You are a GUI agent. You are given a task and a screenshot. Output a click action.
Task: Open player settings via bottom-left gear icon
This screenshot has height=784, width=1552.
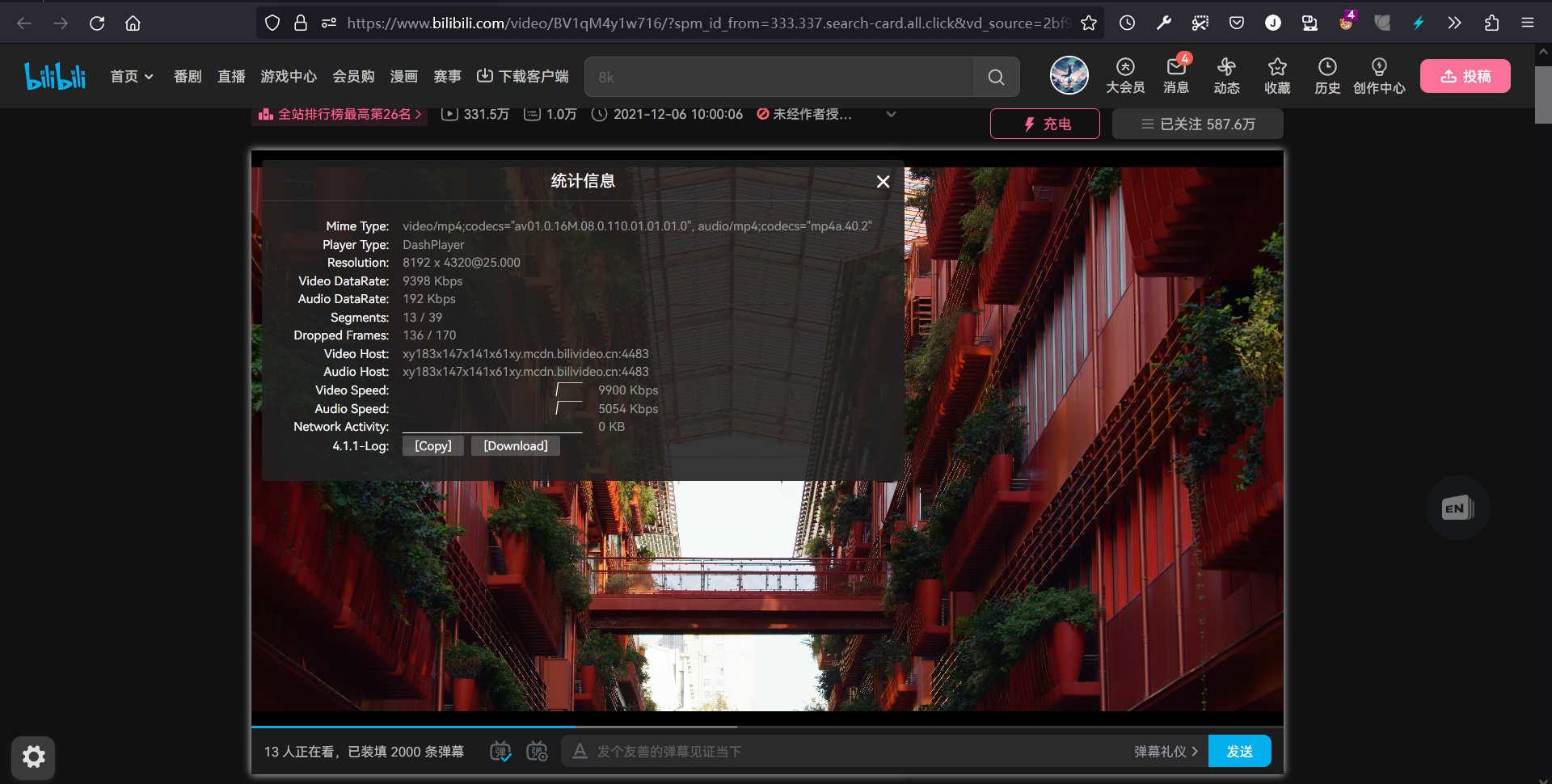pos(33,757)
